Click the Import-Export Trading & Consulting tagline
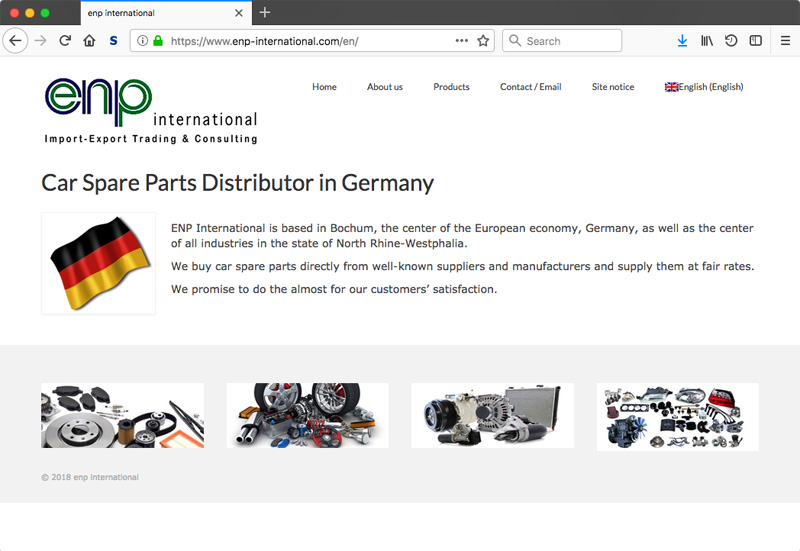This screenshot has height=551, width=800. coord(151,139)
